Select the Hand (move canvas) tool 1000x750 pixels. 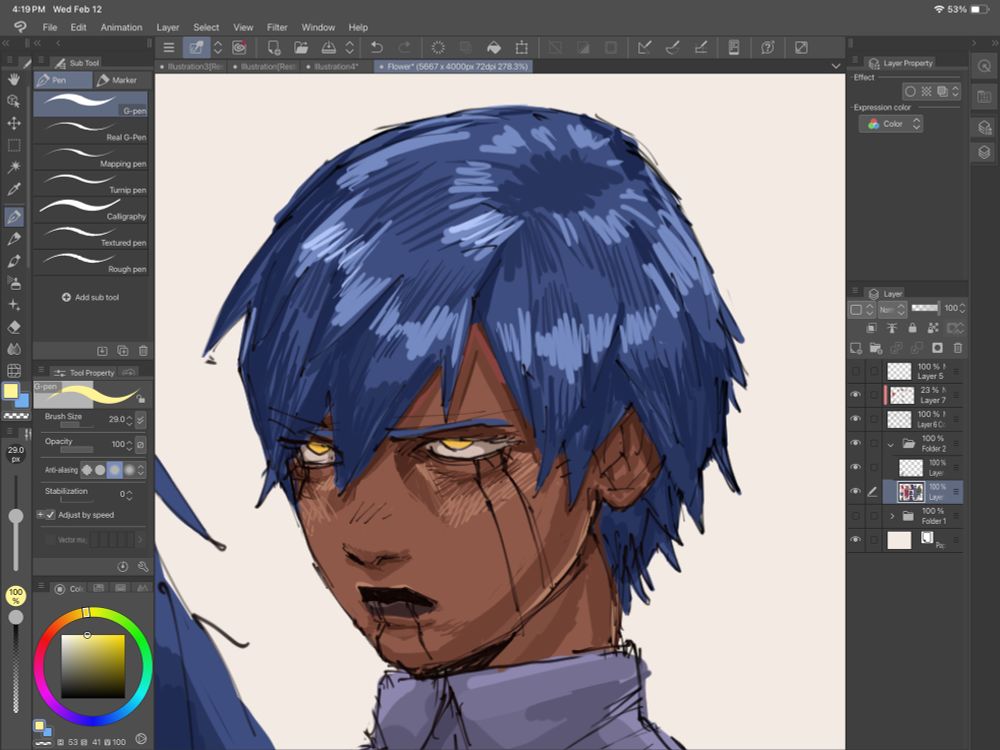14,80
